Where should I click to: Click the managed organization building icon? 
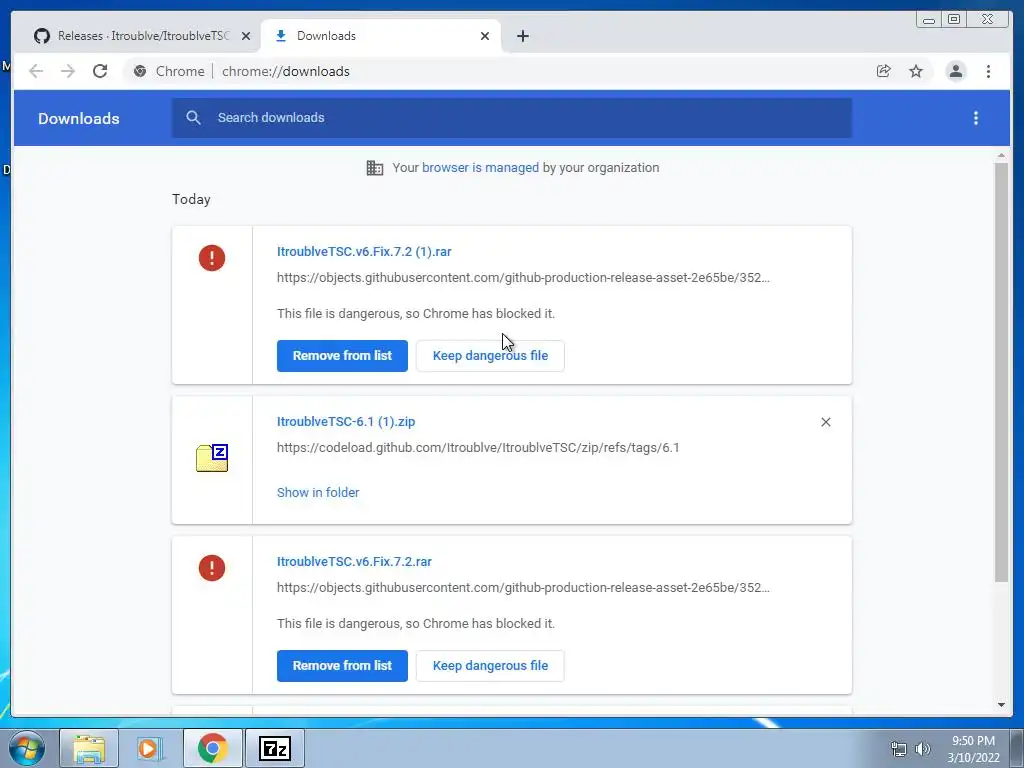pos(375,168)
